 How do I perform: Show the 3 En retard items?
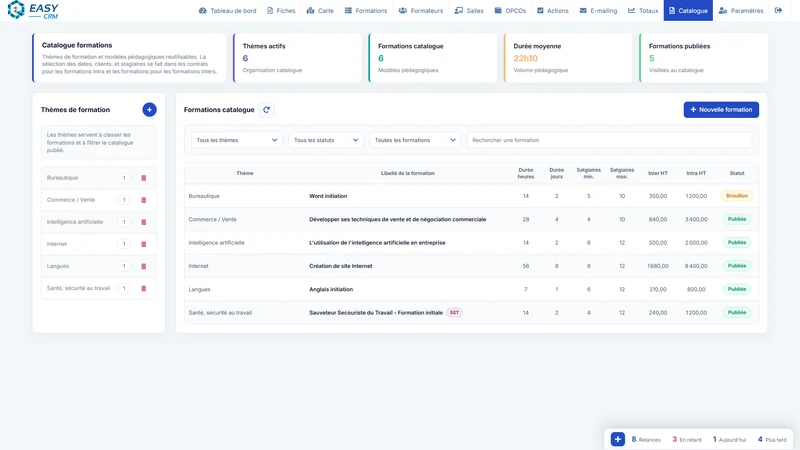tap(687, 439)
